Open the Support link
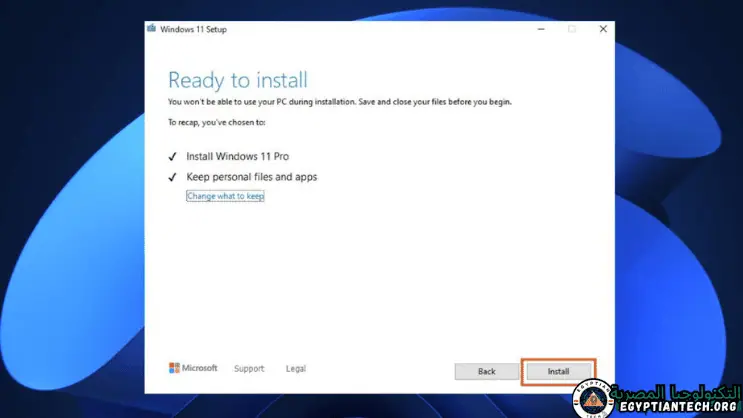Image resolution: width=743 pixels, height=418 pixels. tap(249, 369)
